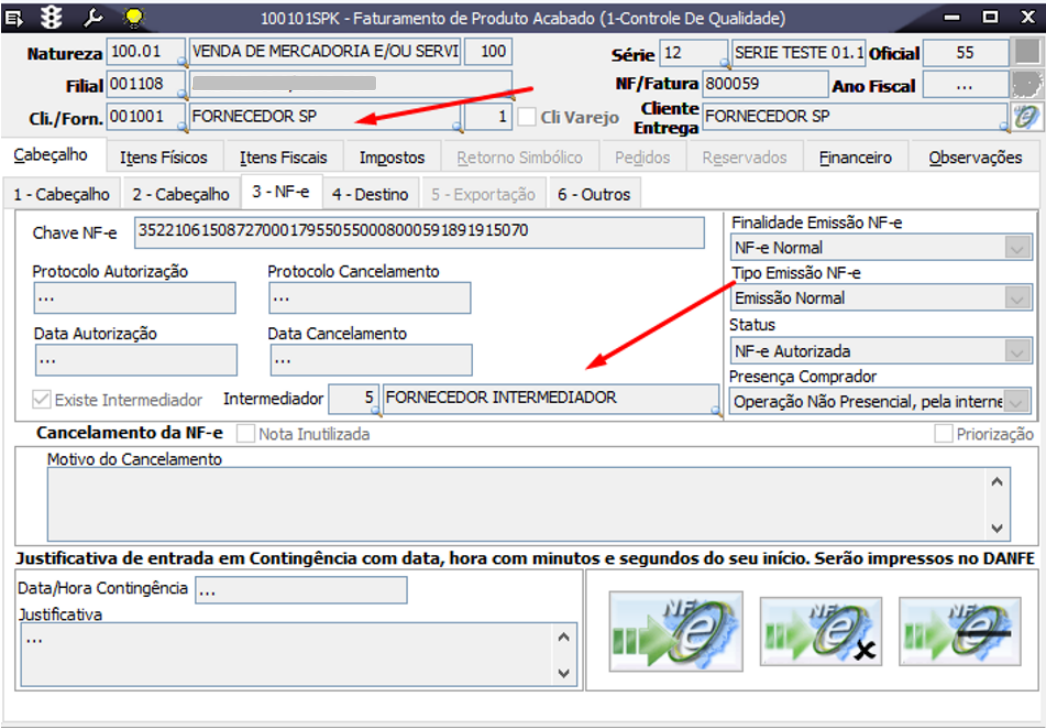This screenshot has width=1046, height=728.
Task: Click the Intermediador code field showing 5
Action: [354, 399]
